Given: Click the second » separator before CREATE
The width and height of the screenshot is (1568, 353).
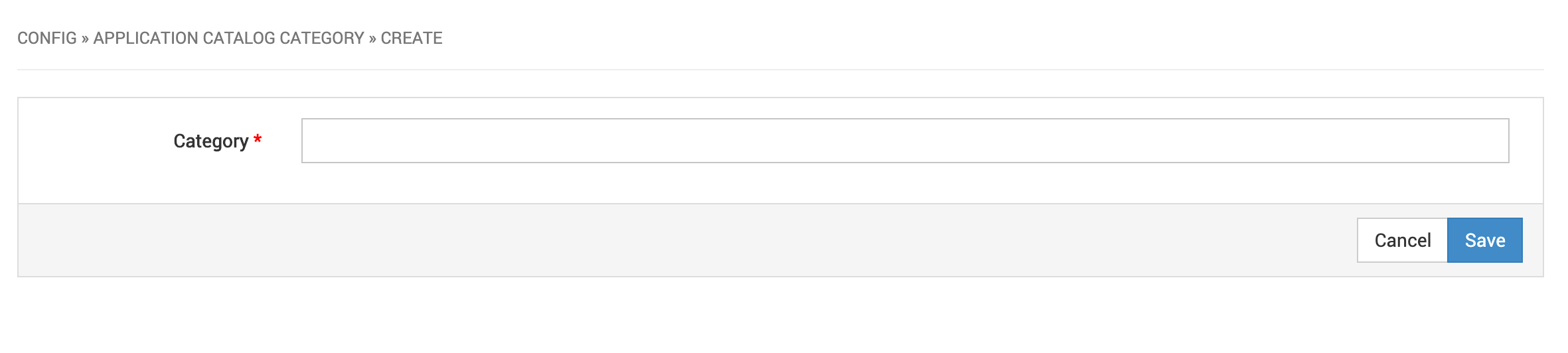Looking at the screenshot, I should pos(372,38).
